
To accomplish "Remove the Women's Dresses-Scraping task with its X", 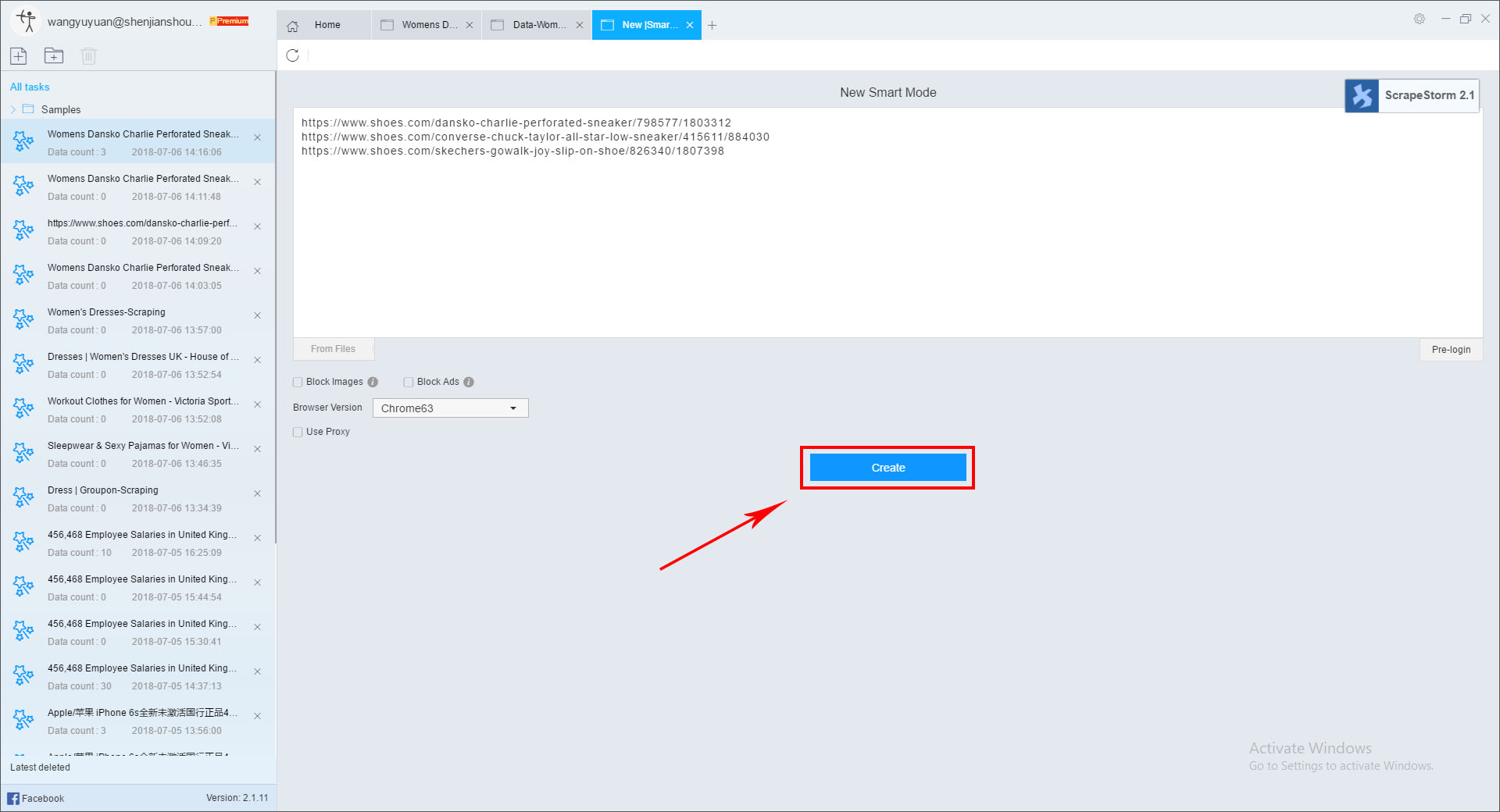I will pos(257,315).
